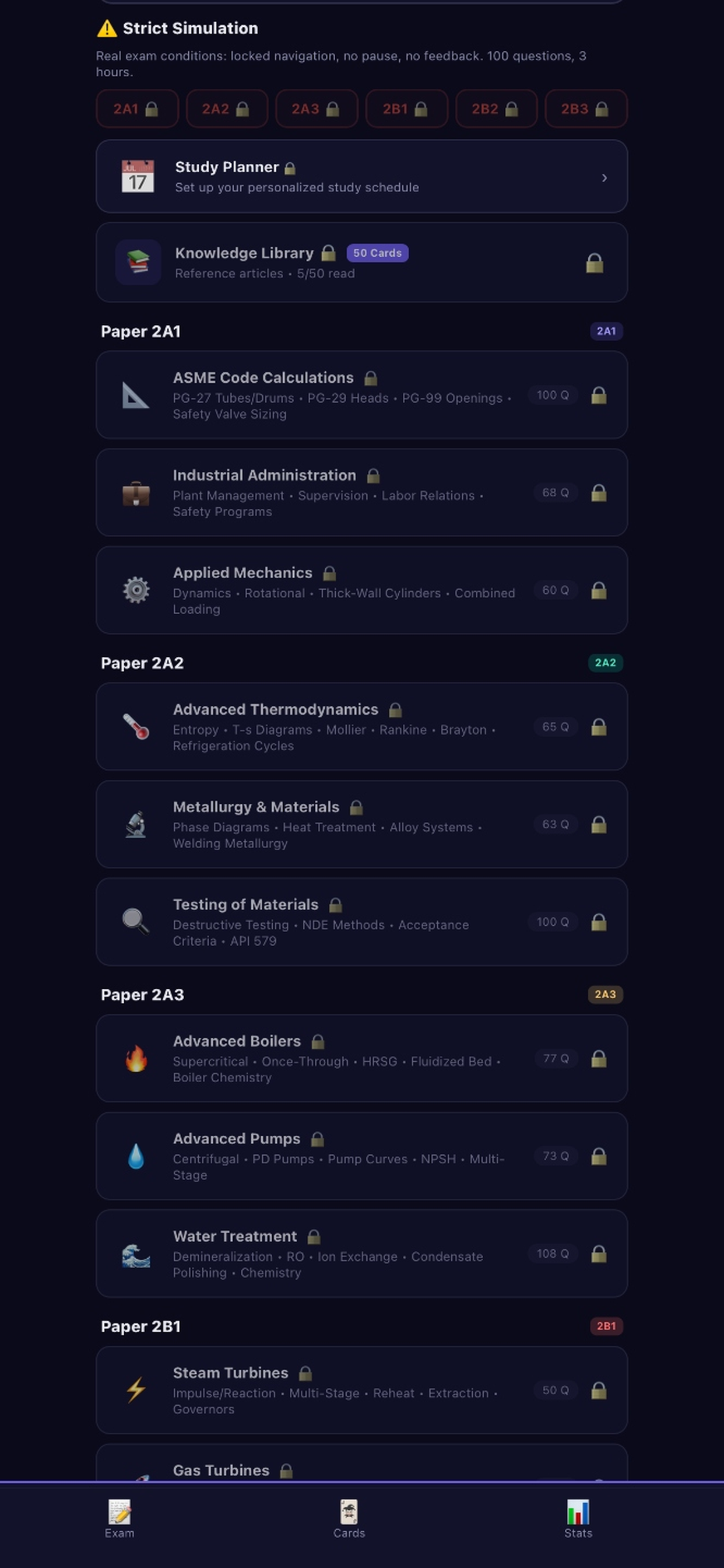Viewport: 724px width, 1568px height.
Task: Expand Study Planner with the chevron arrow
Action: click(604, 178)
